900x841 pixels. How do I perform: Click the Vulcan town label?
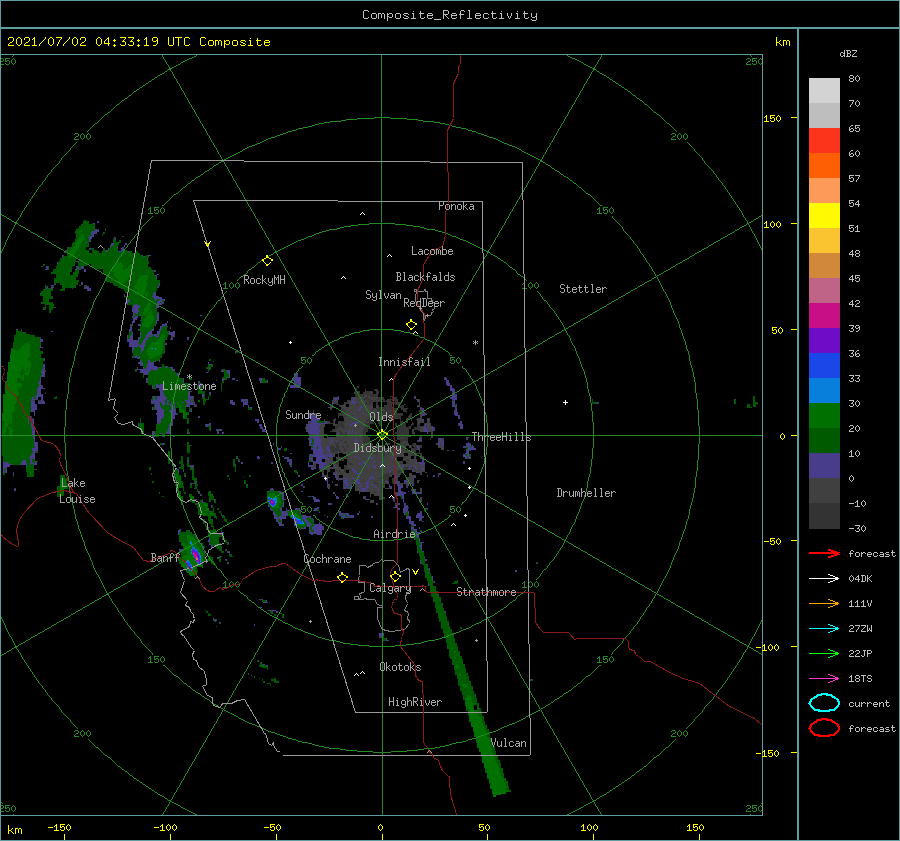pos(509,743)
